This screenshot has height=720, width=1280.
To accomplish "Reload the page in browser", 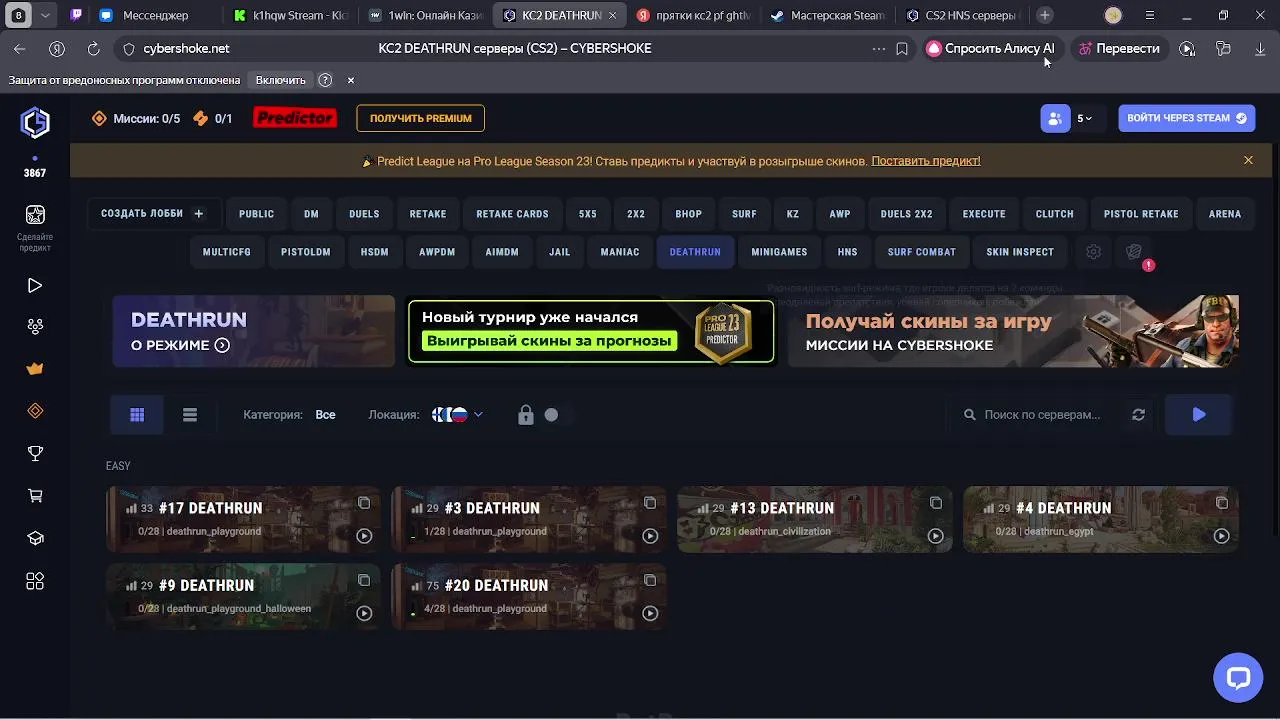I will [93, 48].
